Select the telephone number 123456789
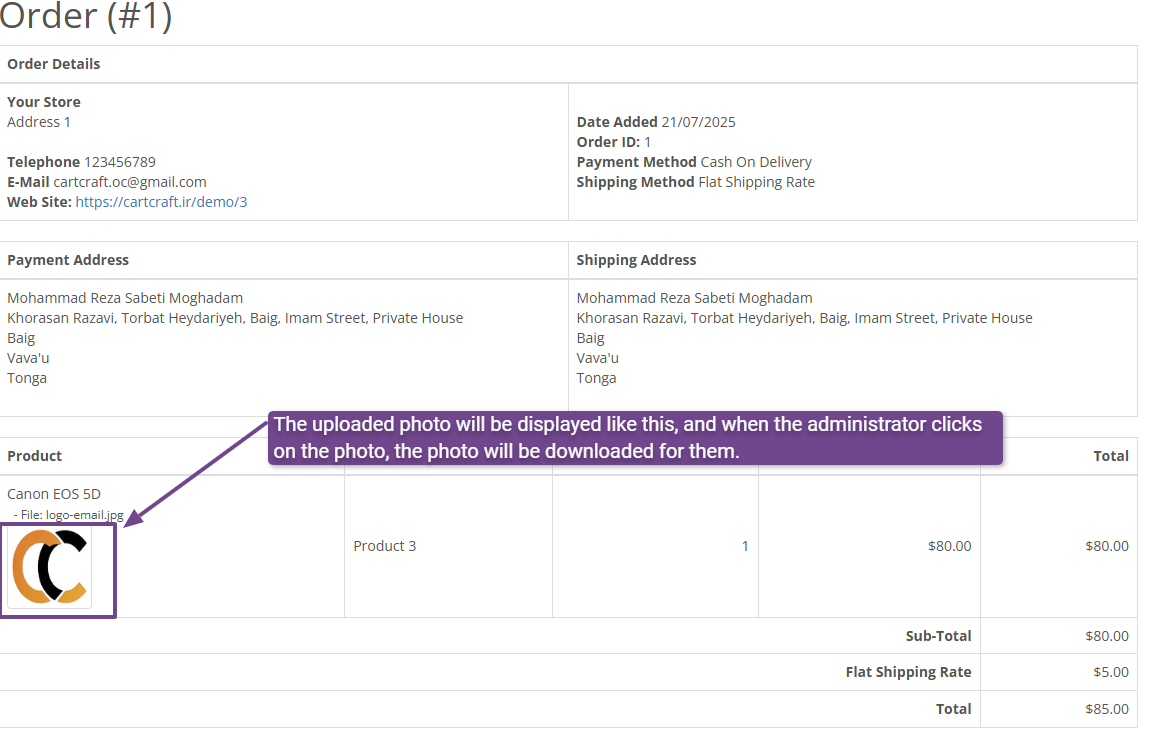The height and width of the screenshot is (747, 1159). [120, 162]
